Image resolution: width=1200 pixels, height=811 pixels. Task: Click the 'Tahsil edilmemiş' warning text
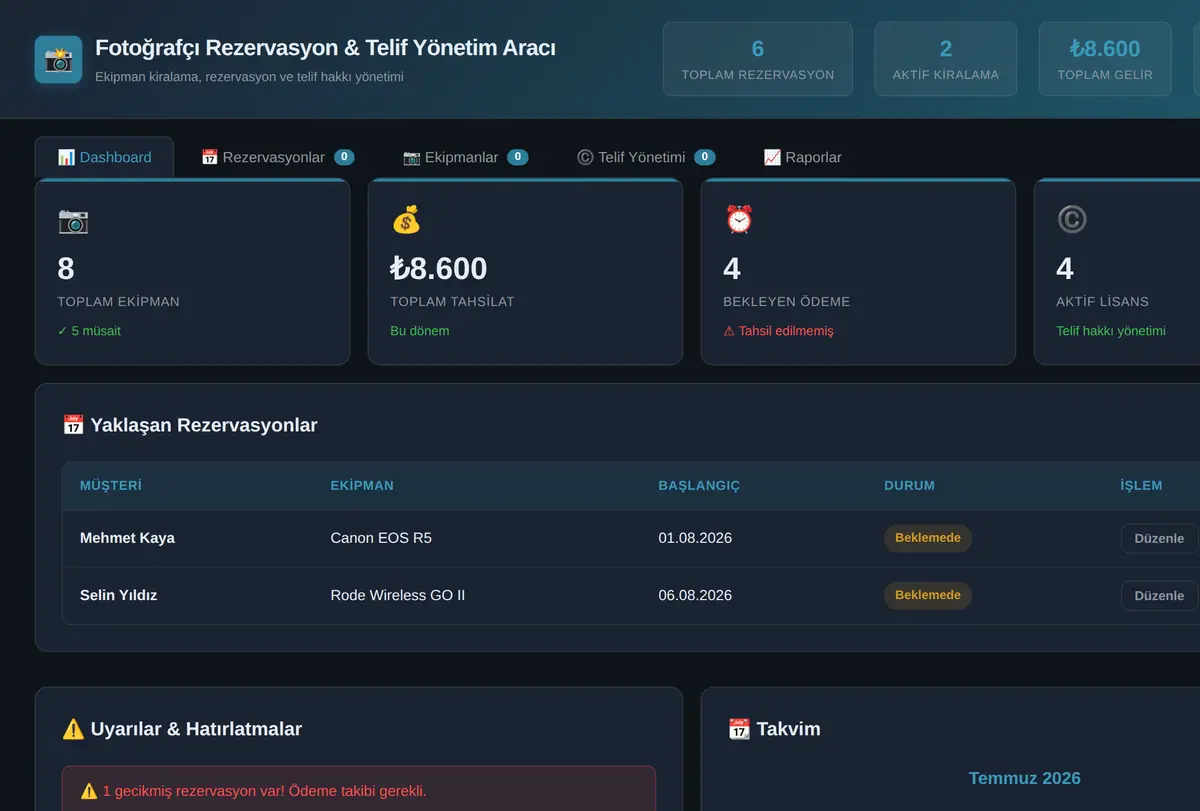[x=778, y=331]
